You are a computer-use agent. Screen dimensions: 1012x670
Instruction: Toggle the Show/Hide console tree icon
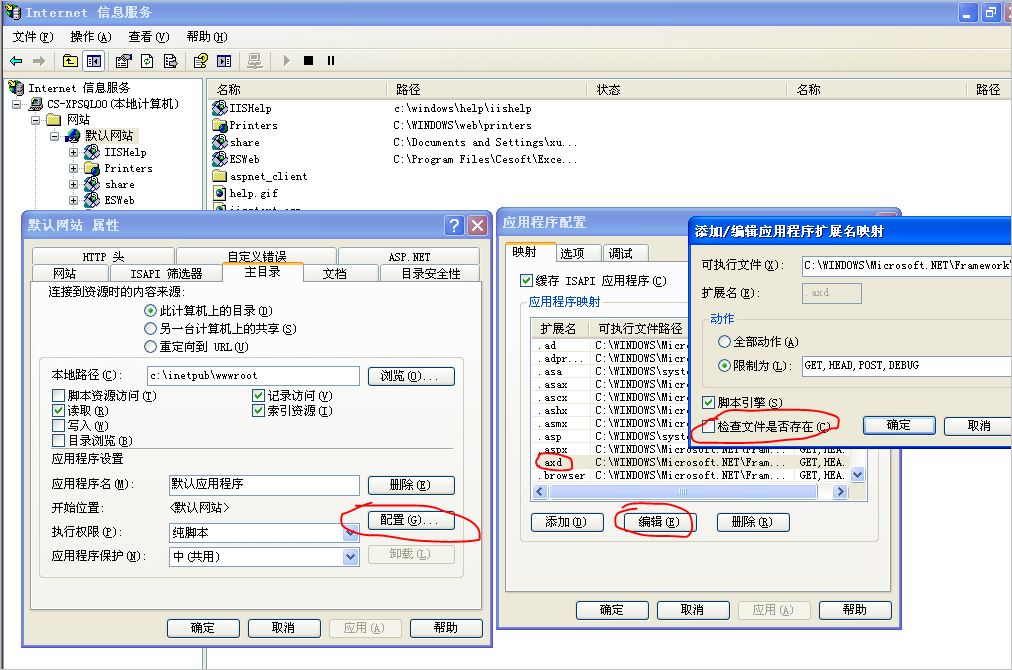click(x=94, y=60)
